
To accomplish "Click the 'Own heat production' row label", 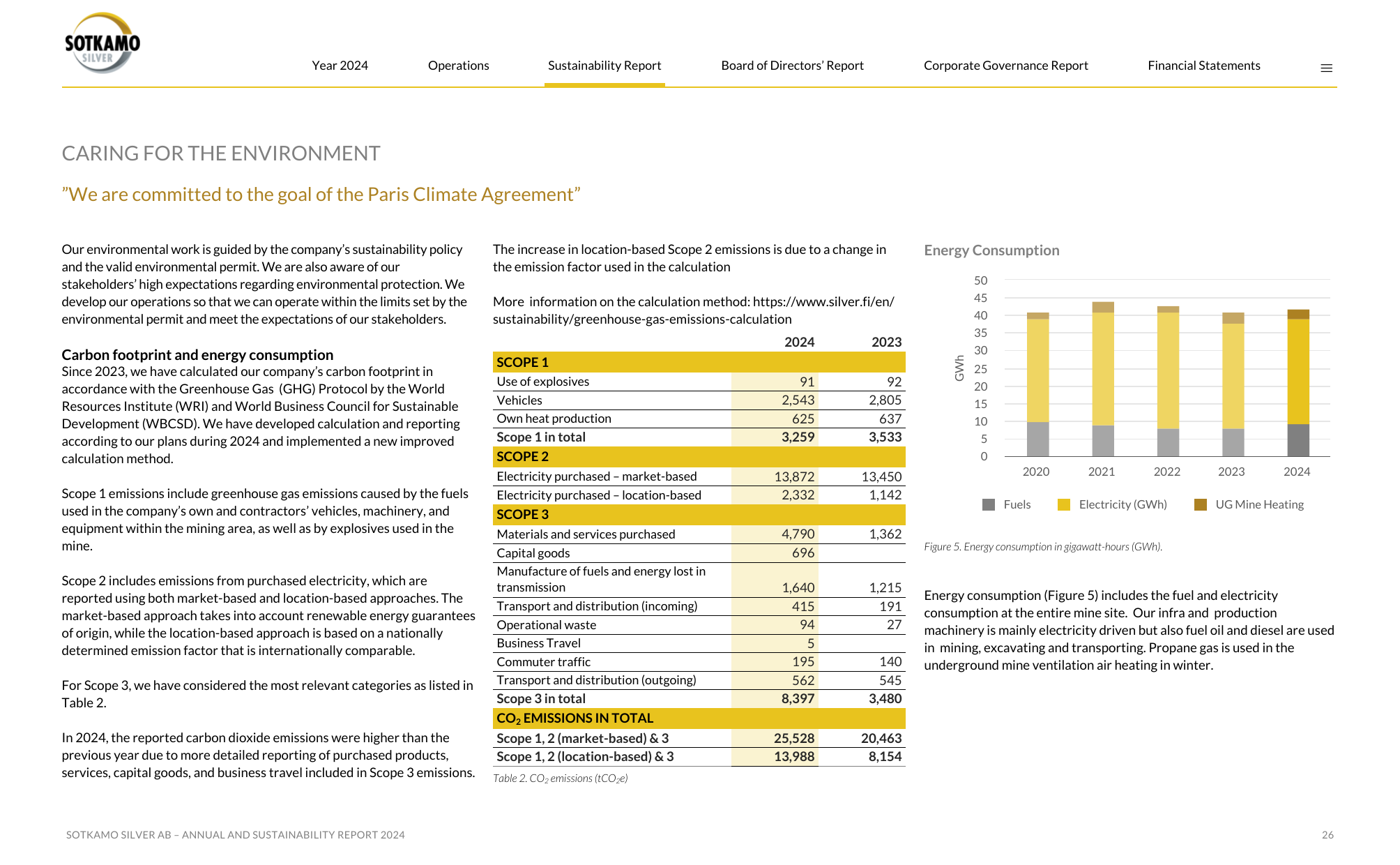I will (x=554, y=419).
